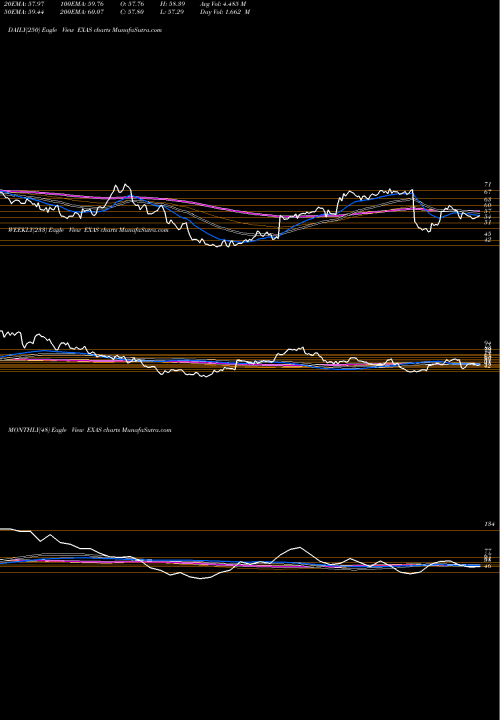This screenshot has height=720, width=500.
Task: Click the high price H: 58.39
Action: [x=172, y=4]
